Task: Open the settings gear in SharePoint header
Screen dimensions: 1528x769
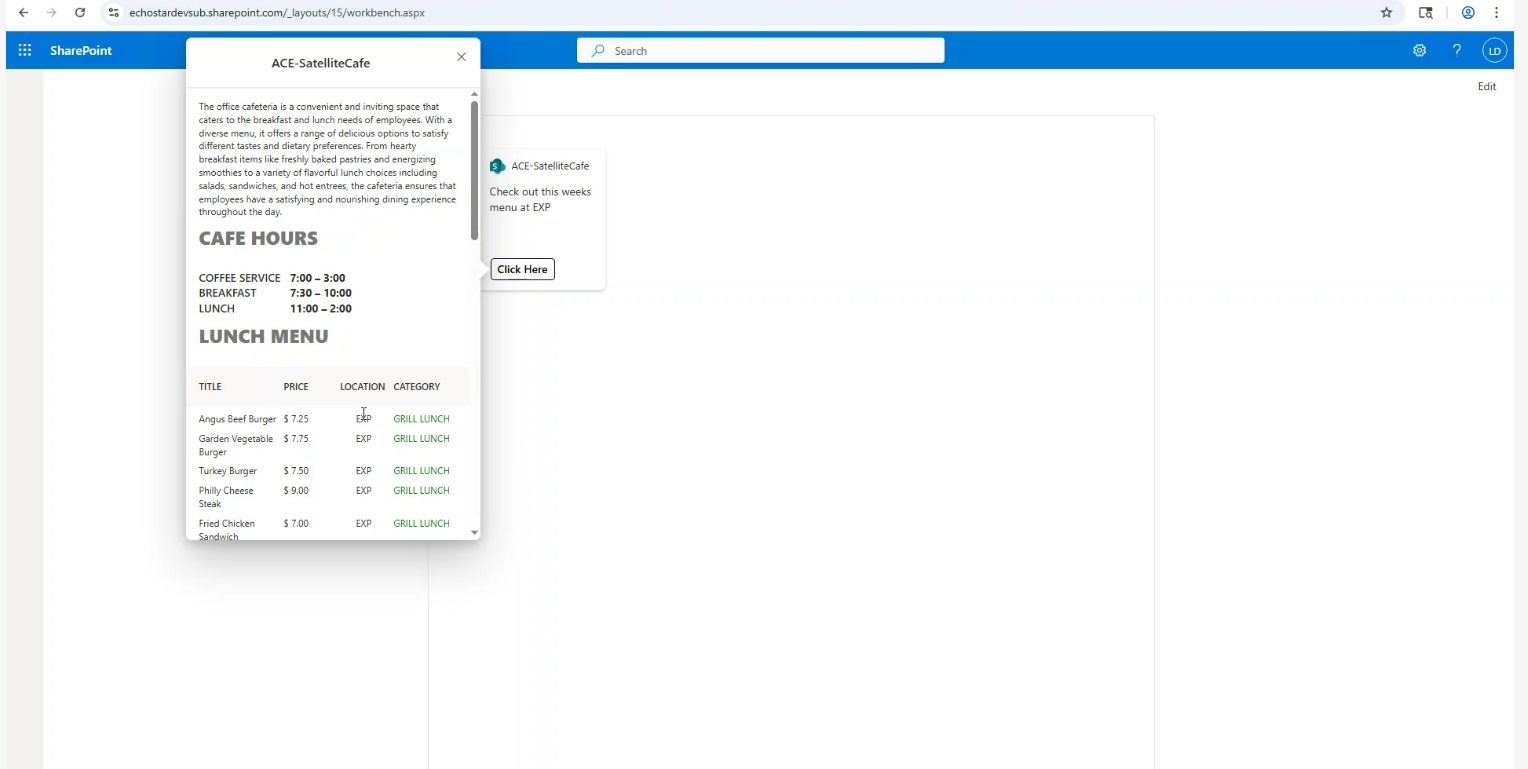Action: coord(1419,50)
